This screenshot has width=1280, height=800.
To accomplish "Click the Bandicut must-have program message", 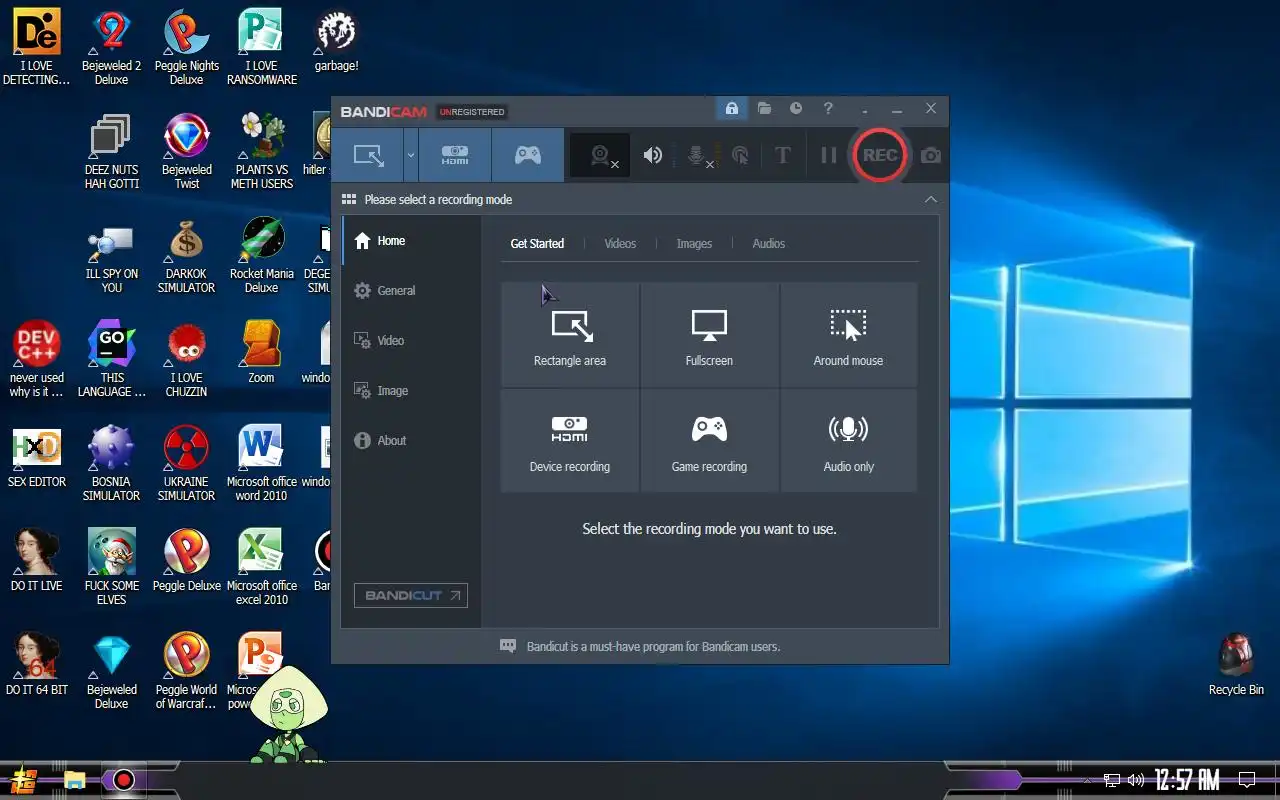I will 653,646.
